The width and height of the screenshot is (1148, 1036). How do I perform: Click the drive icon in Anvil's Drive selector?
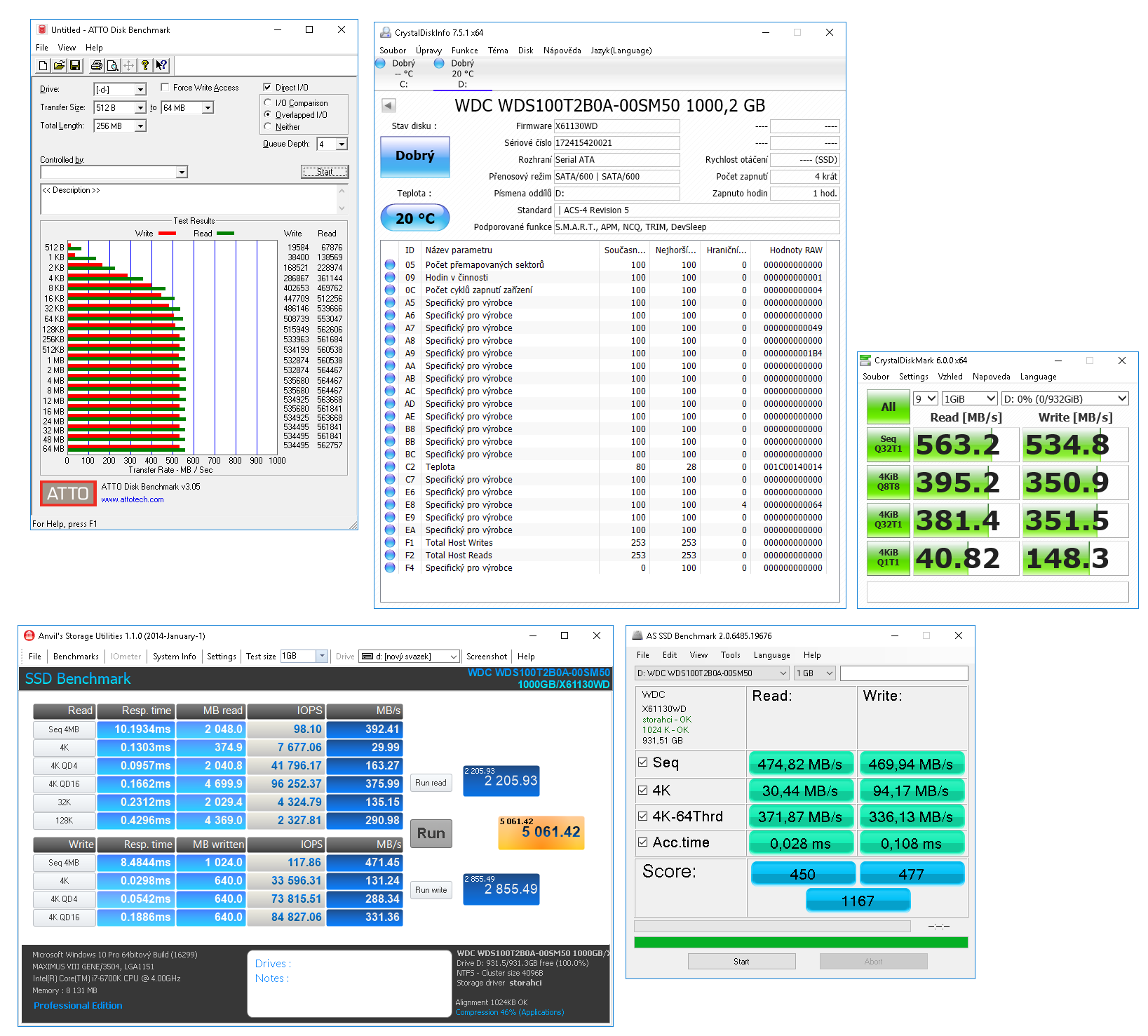coord(366,657)
